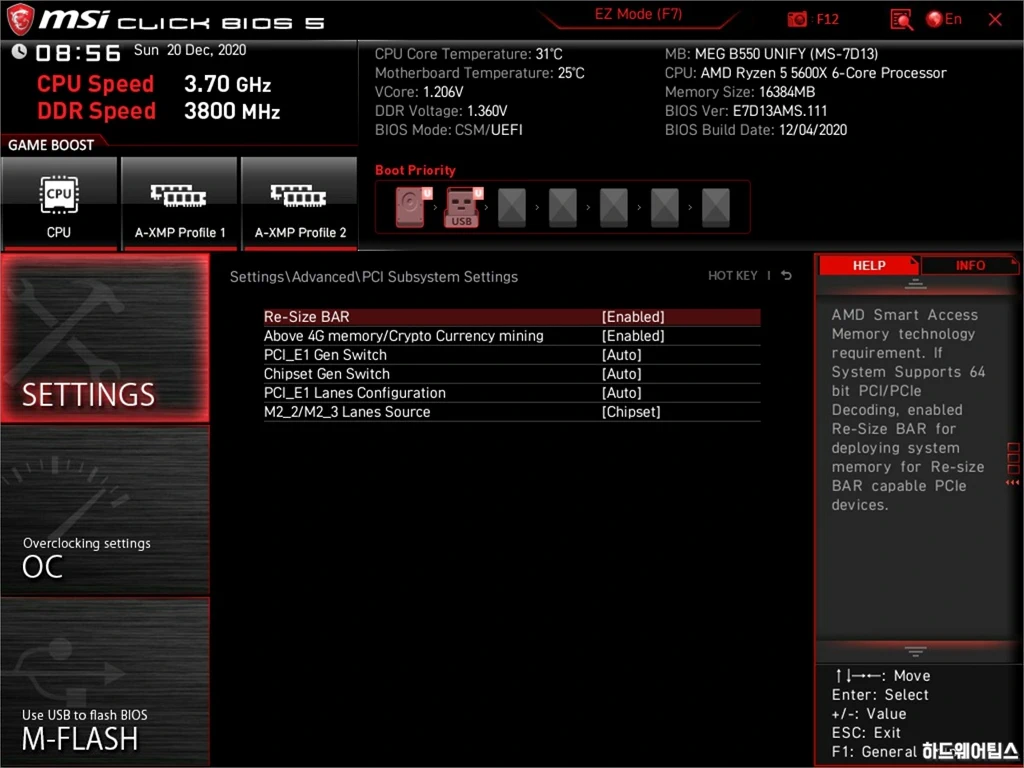Click the DDR Voltage 1.360V reading

pyautogui.click(x=441, y=111)
